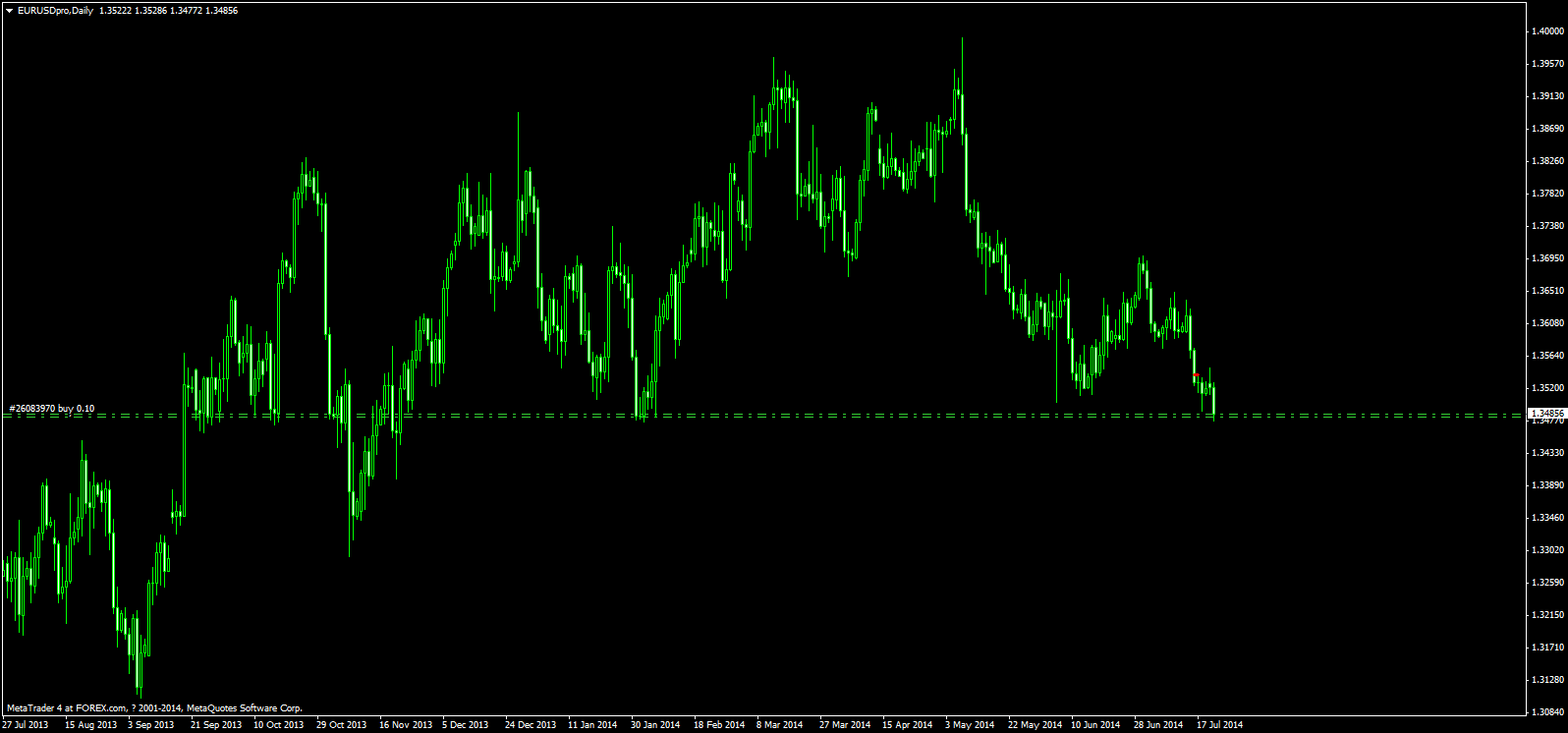Click the 1.30840 price axis label
The image size is (1568, 733).
[1547, 712]
